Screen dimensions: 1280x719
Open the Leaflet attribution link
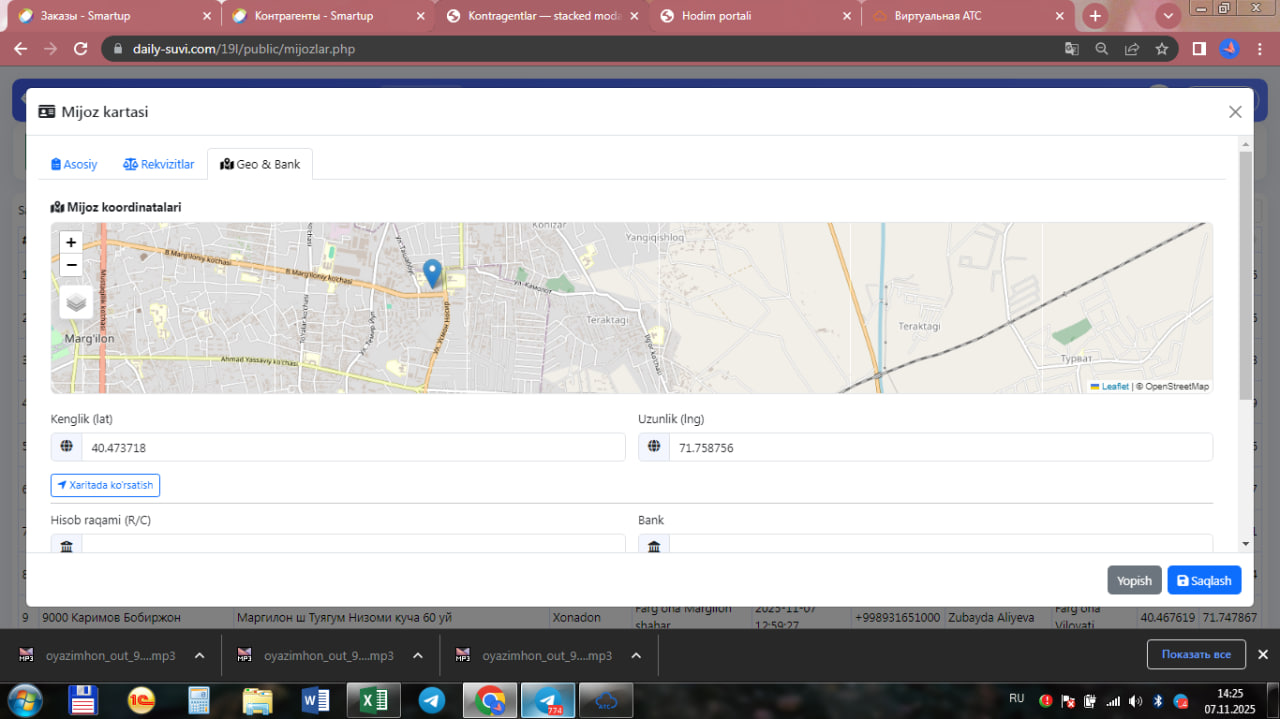(x=1114, y=386)
